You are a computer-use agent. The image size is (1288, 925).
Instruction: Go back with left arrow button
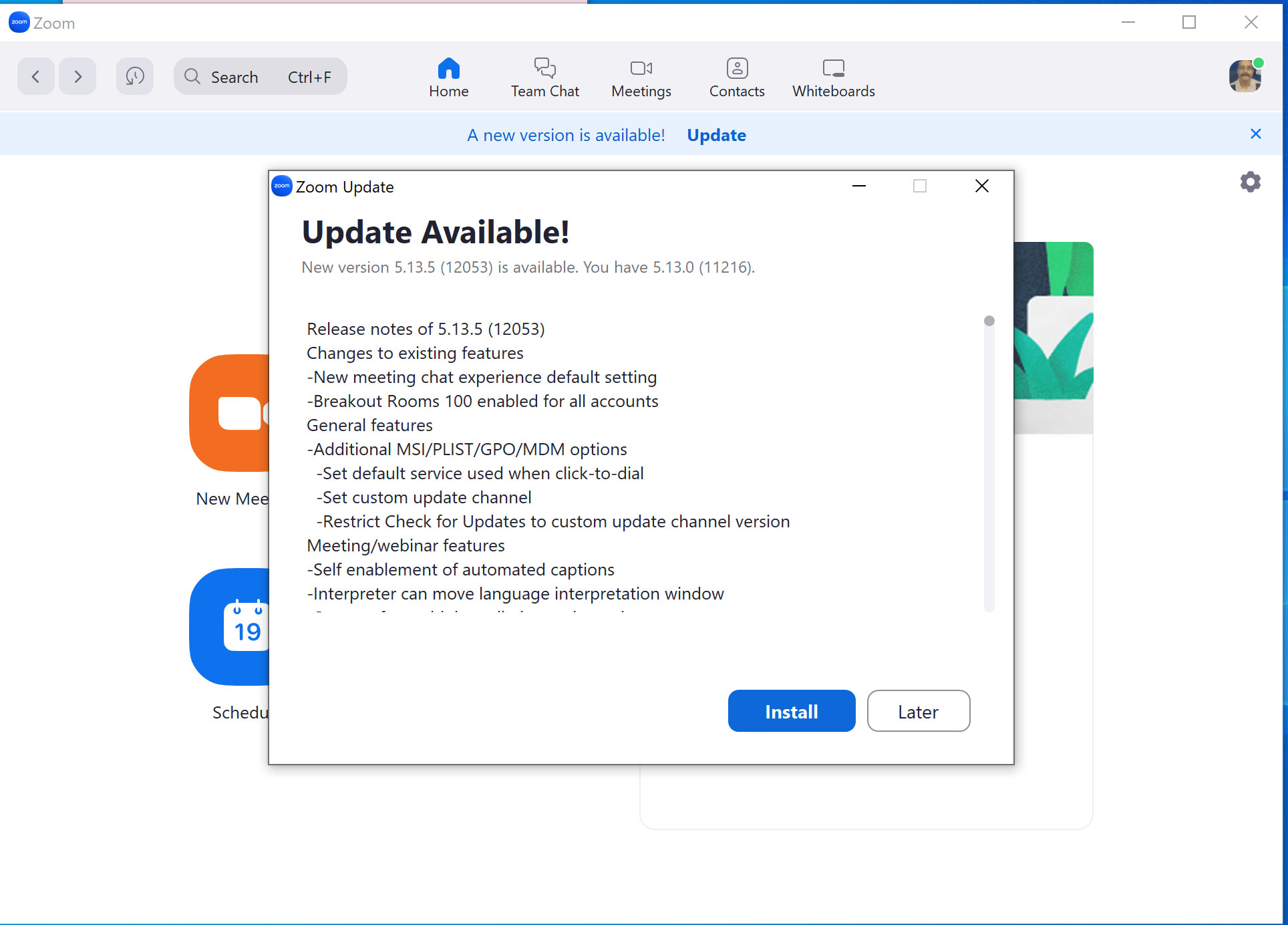click(x=36, y=76)
